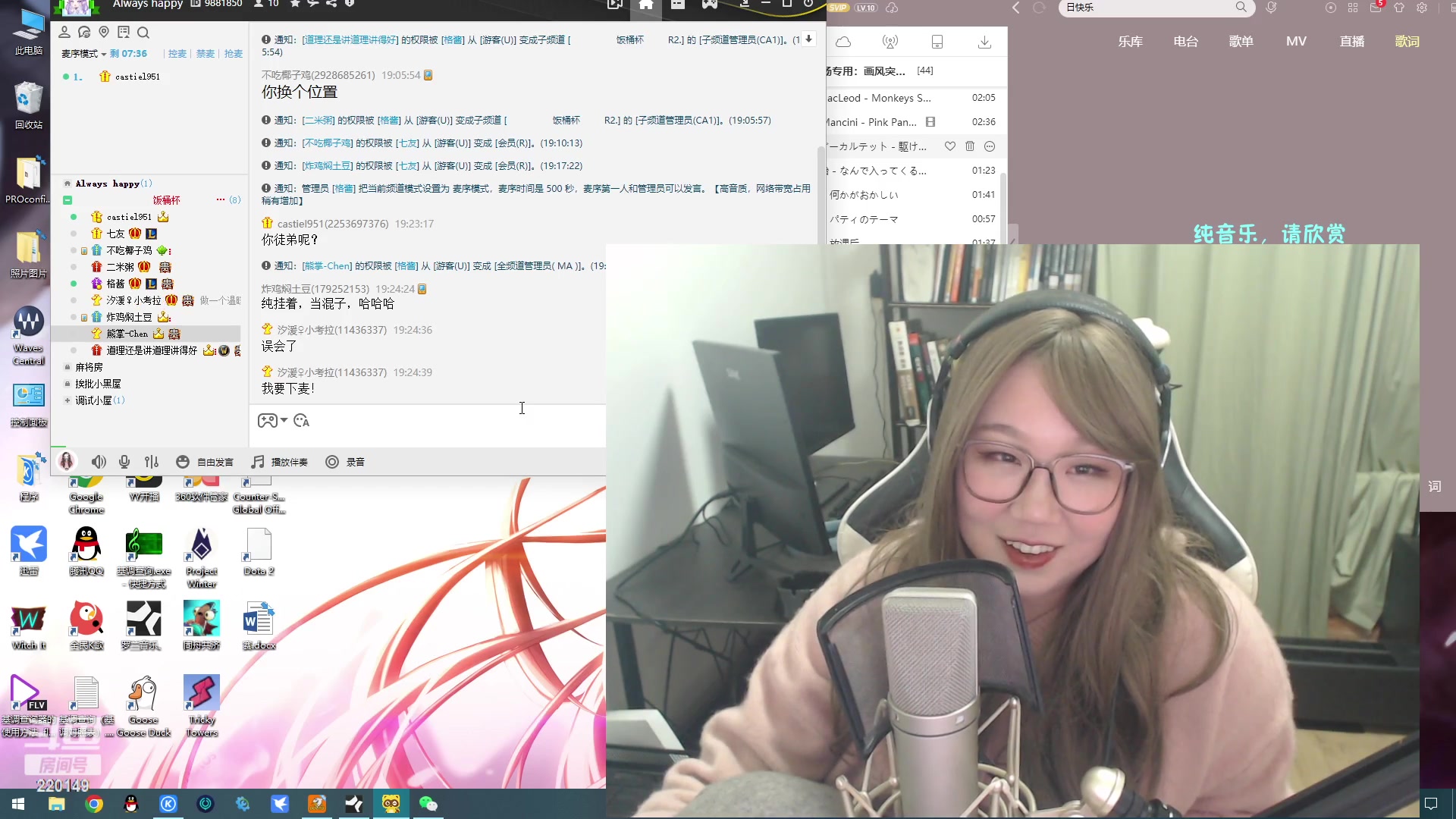Open the 自由发言 speaking mode option
Image resolution: width=1456 pixels, height=819 pixels.
(205, 462)
